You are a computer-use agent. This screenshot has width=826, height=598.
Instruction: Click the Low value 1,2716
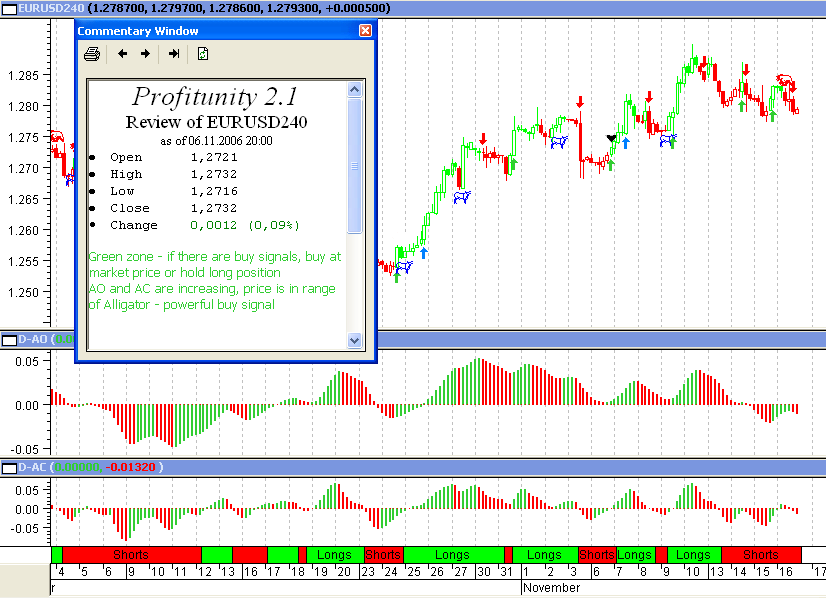coord(214,191)
